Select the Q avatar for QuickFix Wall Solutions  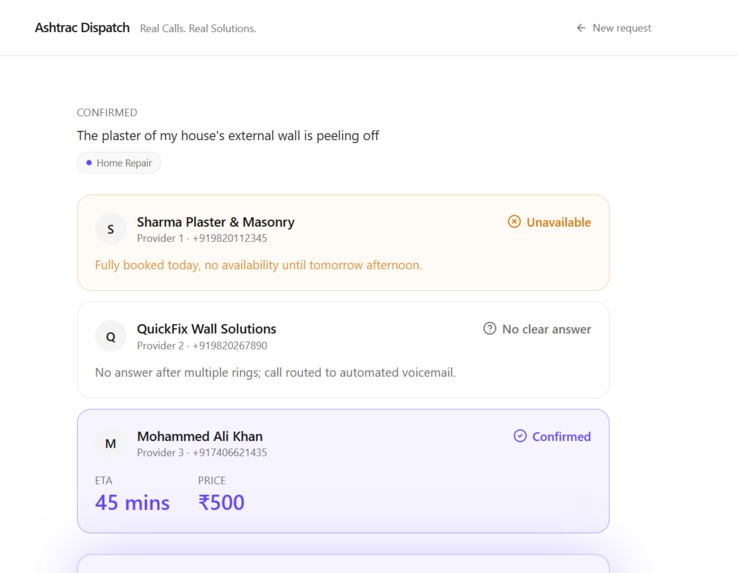pyautogui.click(x=111, y=336)
